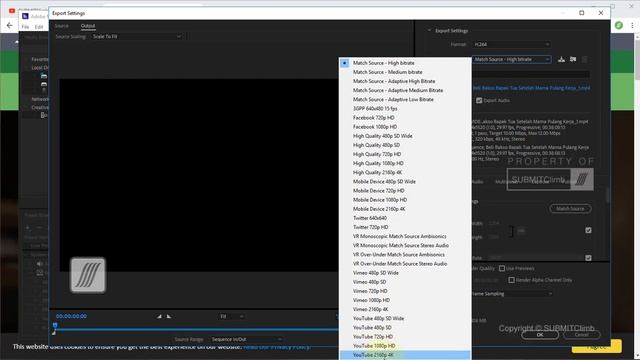Viewport: 640px width, 360px height.
Task: Select 3GPP 640x480 15 fps preset
Action: [x=405, y=109]
